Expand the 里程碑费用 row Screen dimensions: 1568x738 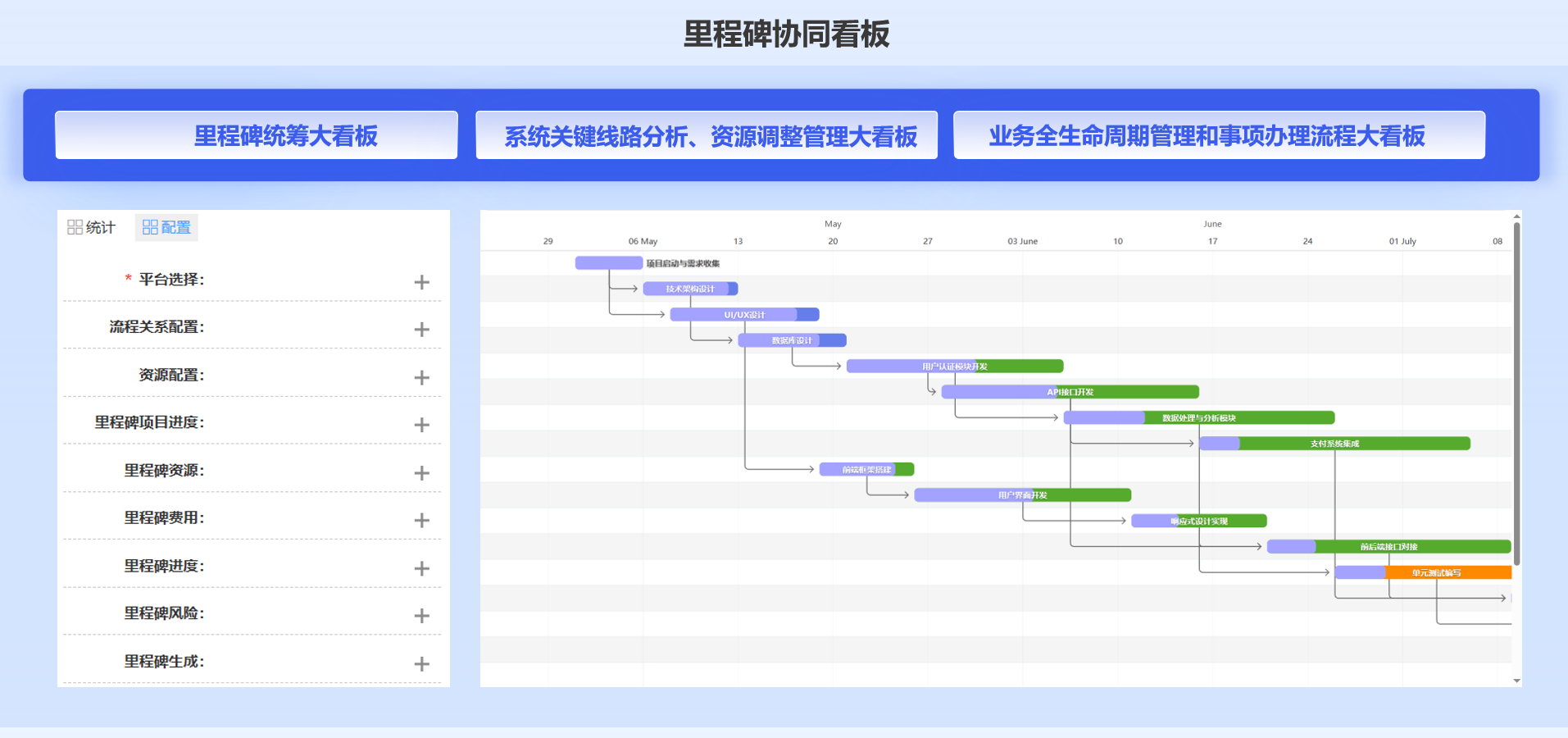421,521
